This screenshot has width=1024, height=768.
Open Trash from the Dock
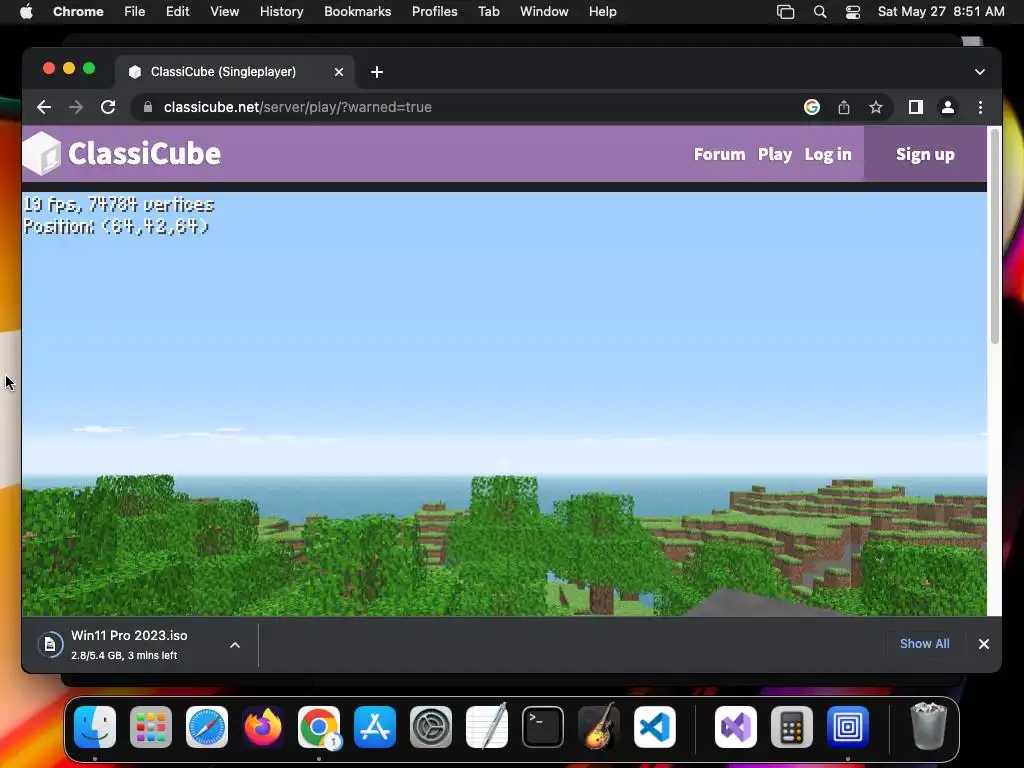click(x=928, y=726)
